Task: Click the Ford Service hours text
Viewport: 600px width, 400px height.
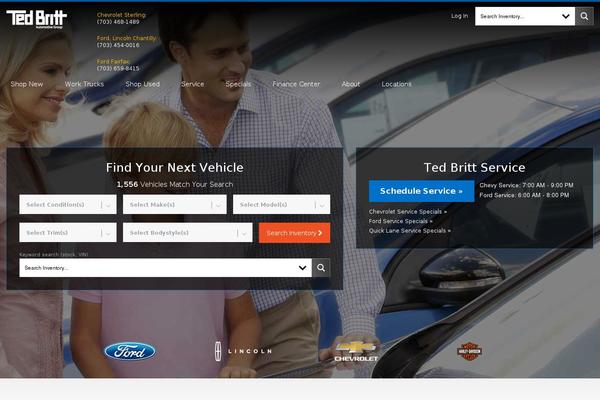Action: tap(524, 195)
